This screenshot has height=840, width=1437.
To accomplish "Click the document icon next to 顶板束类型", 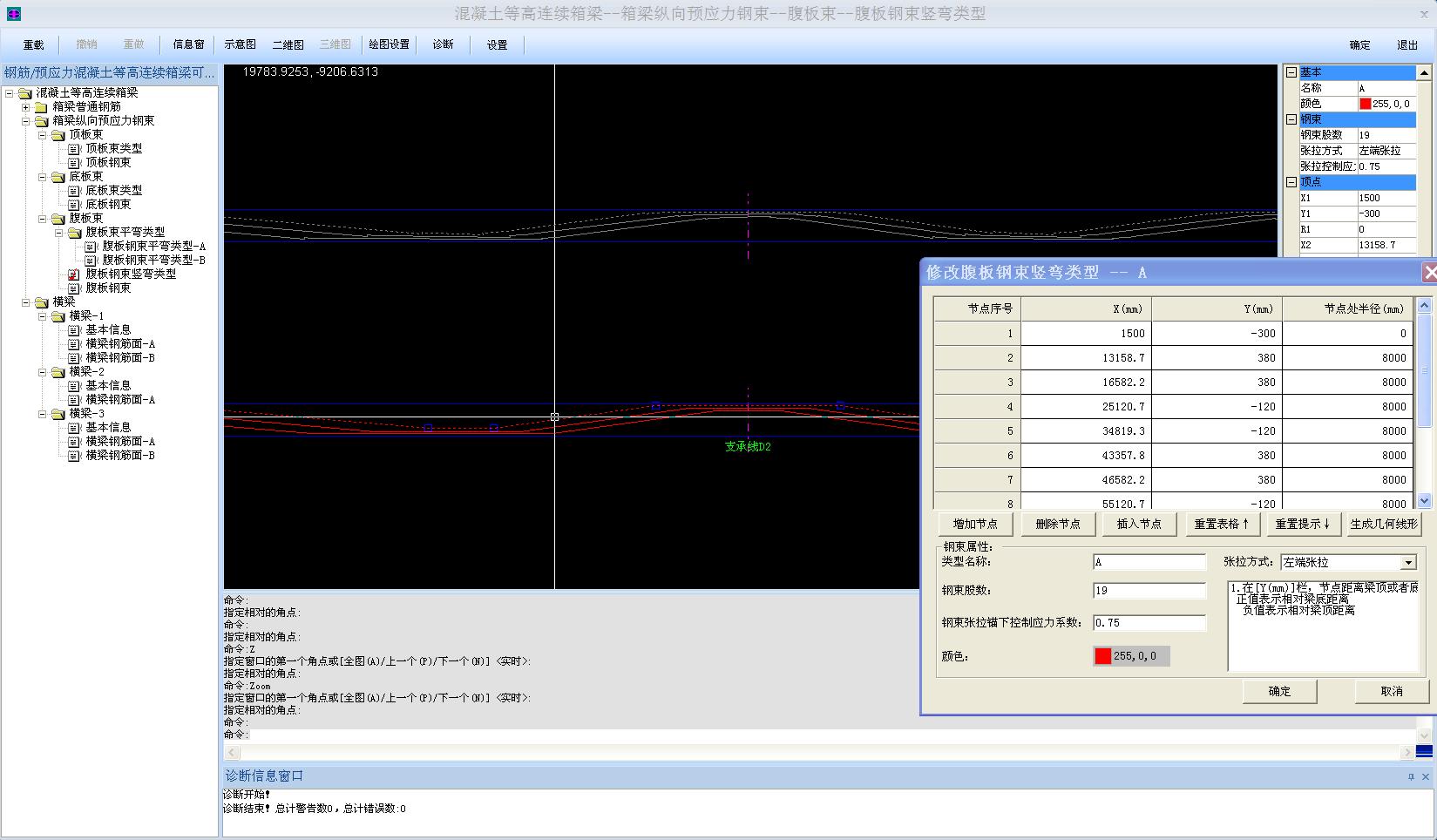I will 74,148.
